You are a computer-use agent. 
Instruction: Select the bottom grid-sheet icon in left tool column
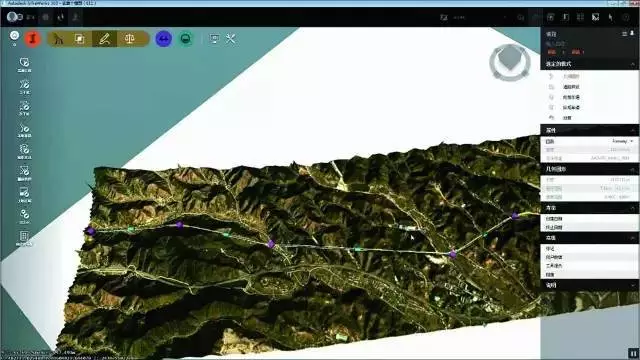pyautogui.click(x=24, y=238)
